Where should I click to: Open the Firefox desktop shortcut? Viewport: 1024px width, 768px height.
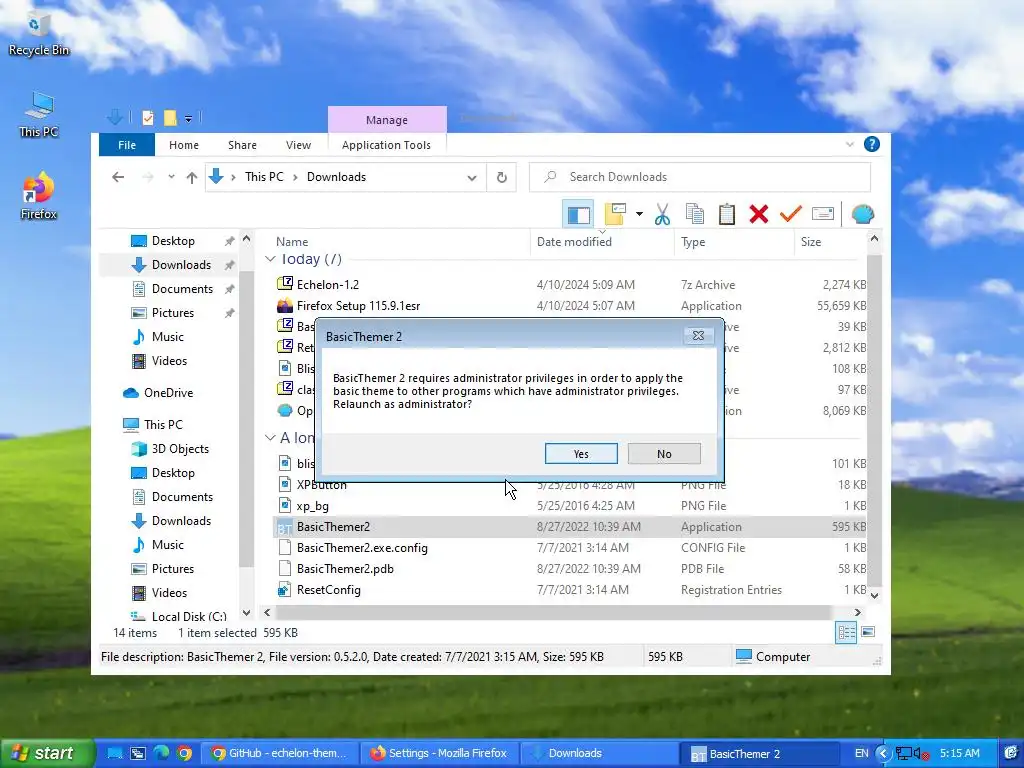coord(39,195)
